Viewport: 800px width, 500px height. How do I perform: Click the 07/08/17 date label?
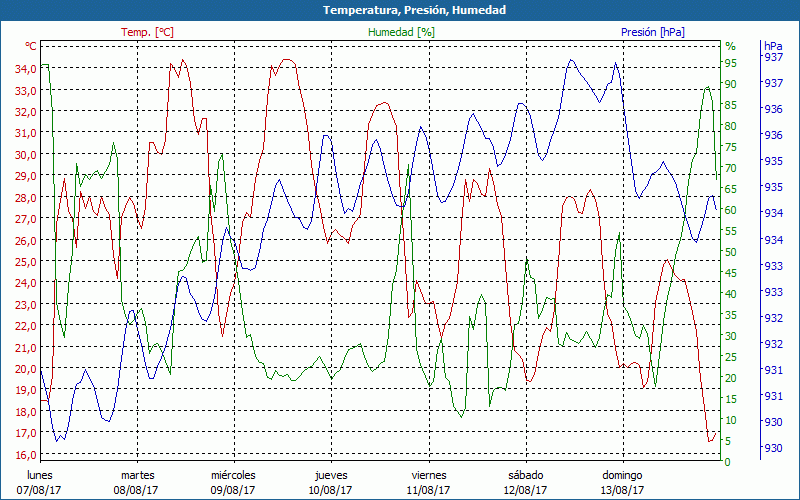[x=40, y=490]
